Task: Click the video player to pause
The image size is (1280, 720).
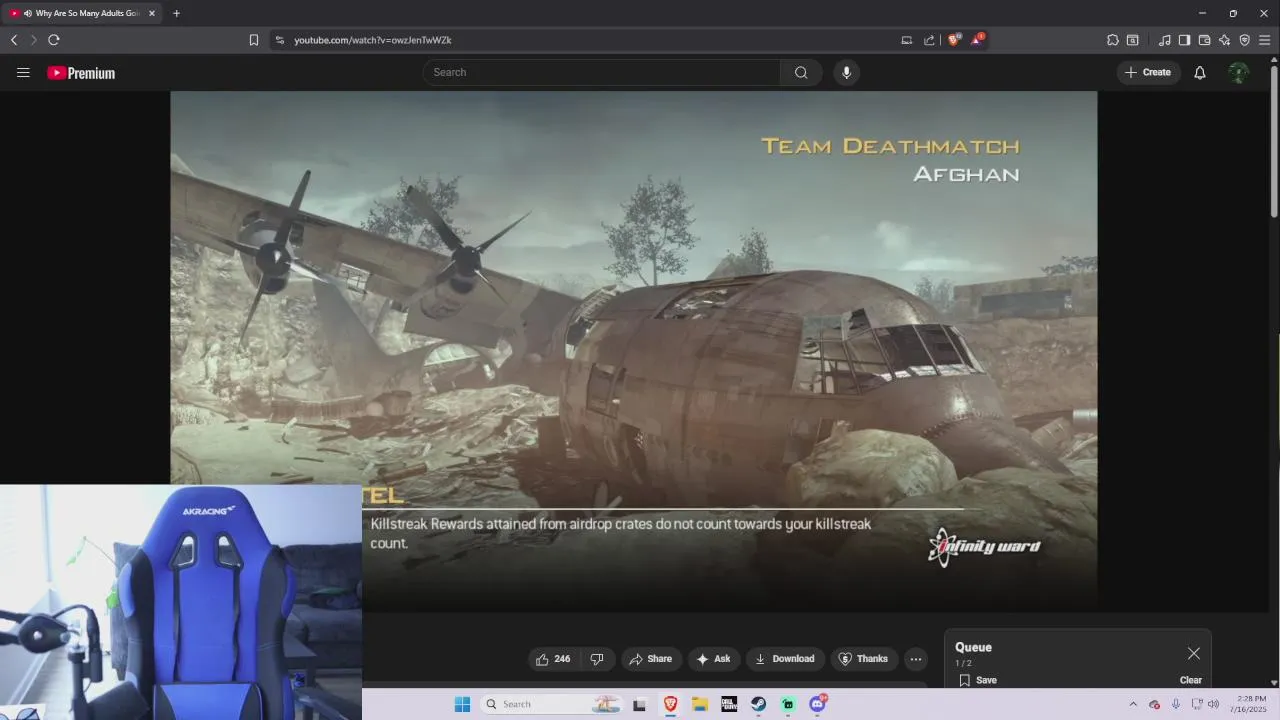Action: (633, 350)
